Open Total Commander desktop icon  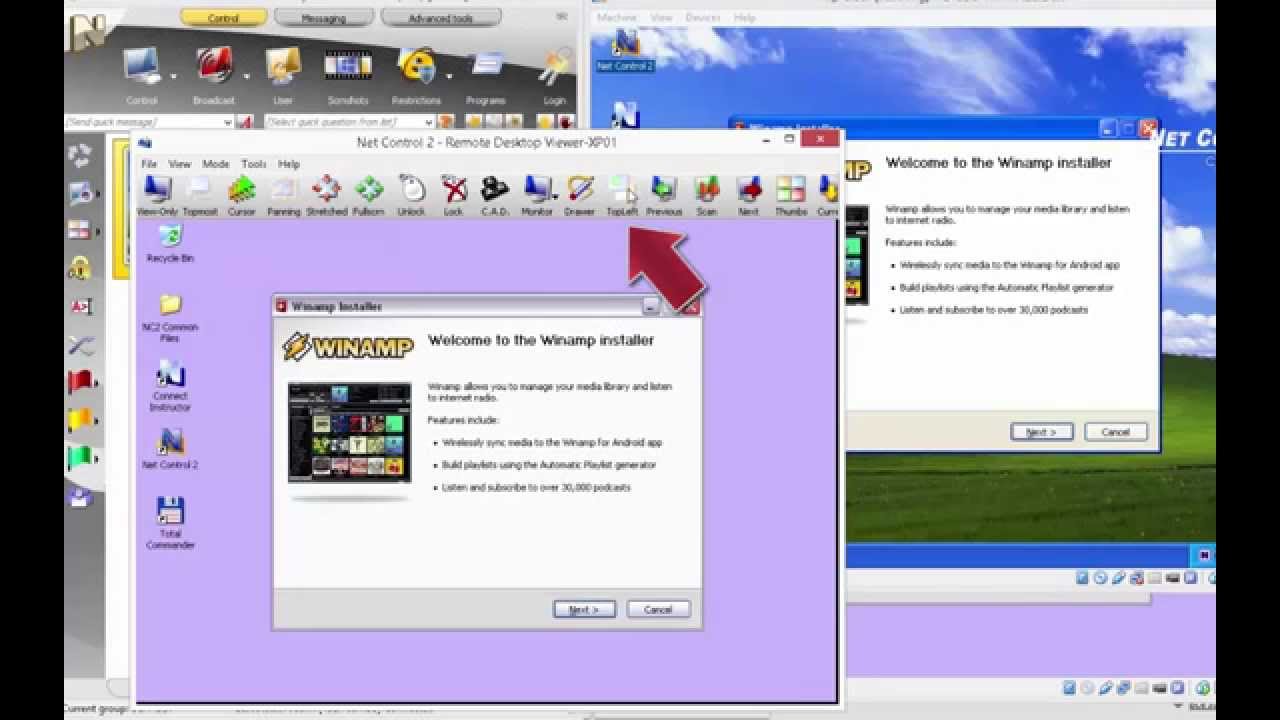[170, 522]
